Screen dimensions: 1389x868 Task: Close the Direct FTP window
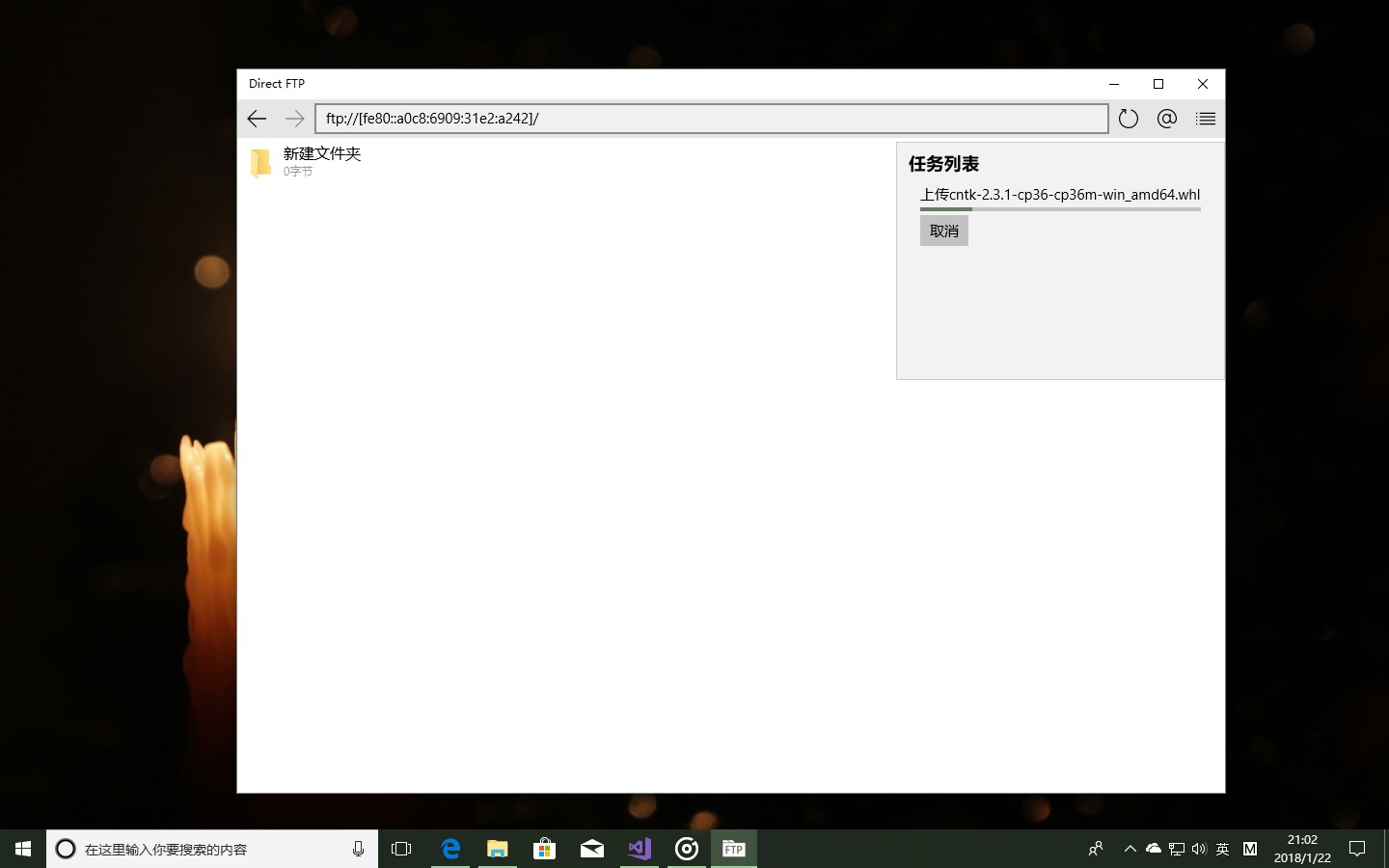click(x=1203, y=84)
